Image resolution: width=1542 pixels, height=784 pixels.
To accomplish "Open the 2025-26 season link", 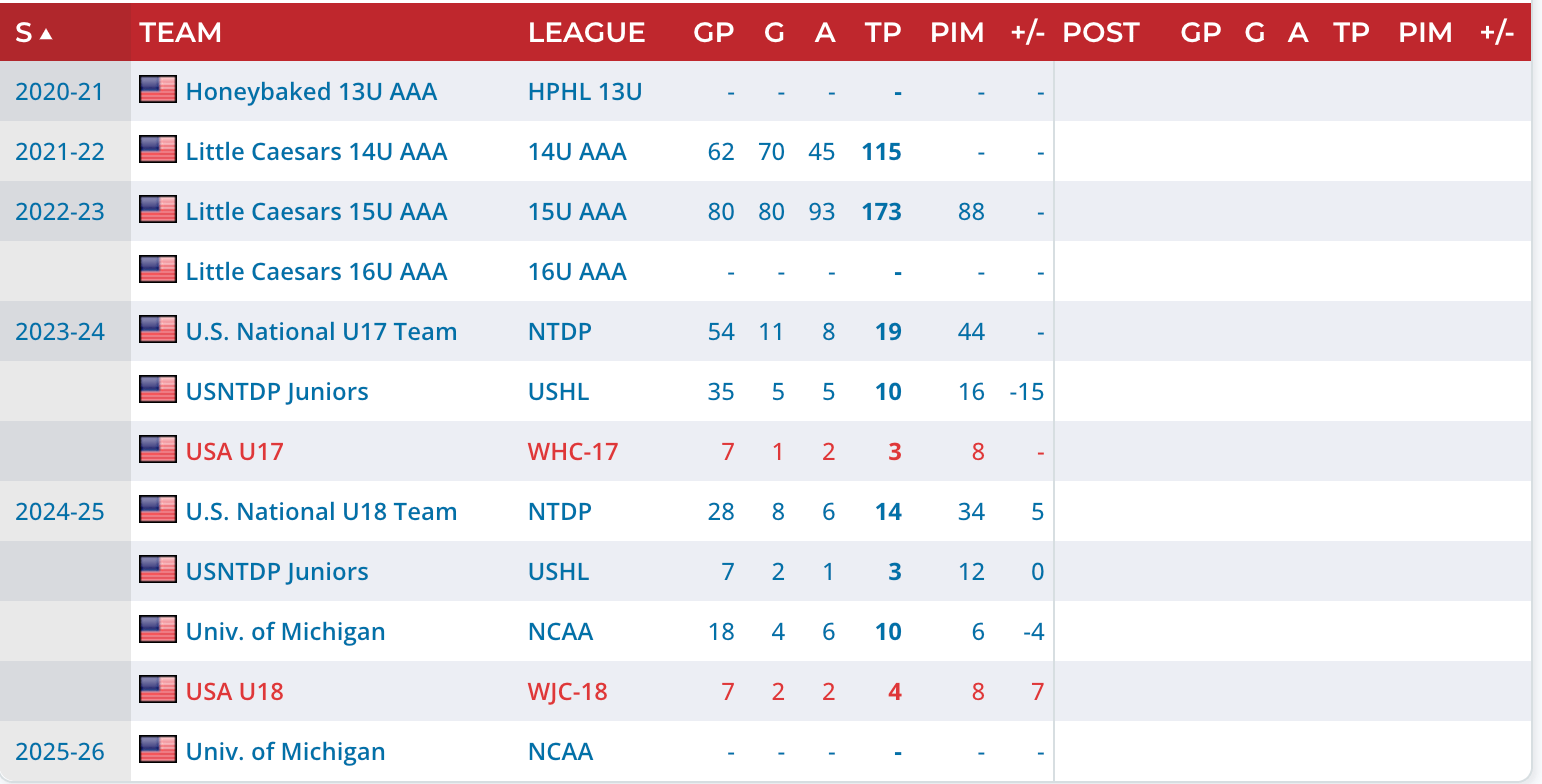I will coord(60,752).
